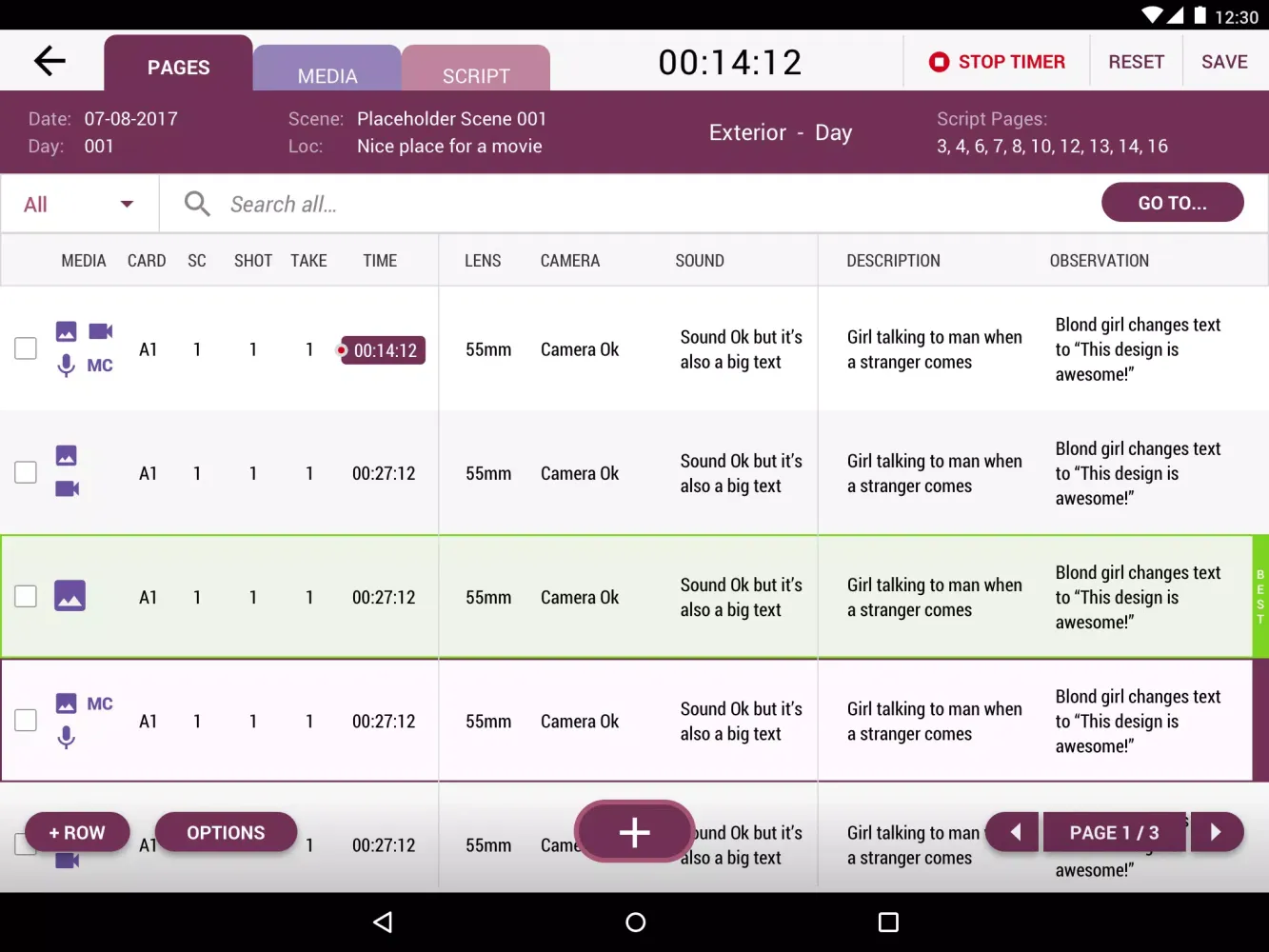Tap the BEST label on the green row
This screenshot has height=952, width=1269.
point(1260,596)
